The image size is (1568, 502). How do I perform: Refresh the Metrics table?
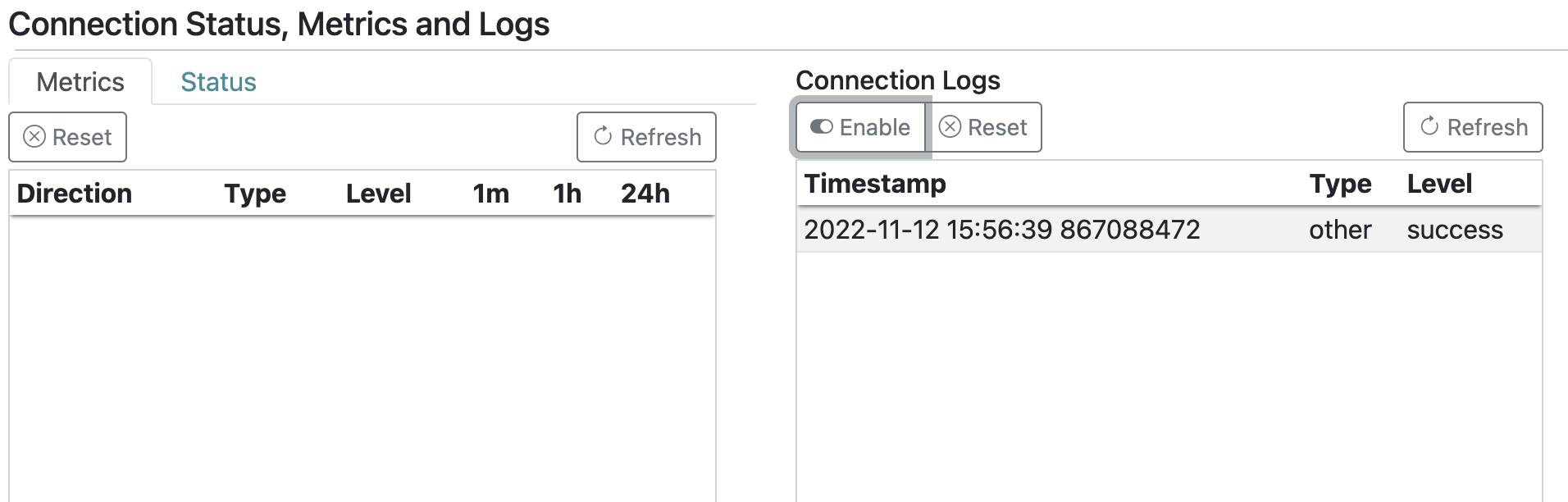click(645, 136)
